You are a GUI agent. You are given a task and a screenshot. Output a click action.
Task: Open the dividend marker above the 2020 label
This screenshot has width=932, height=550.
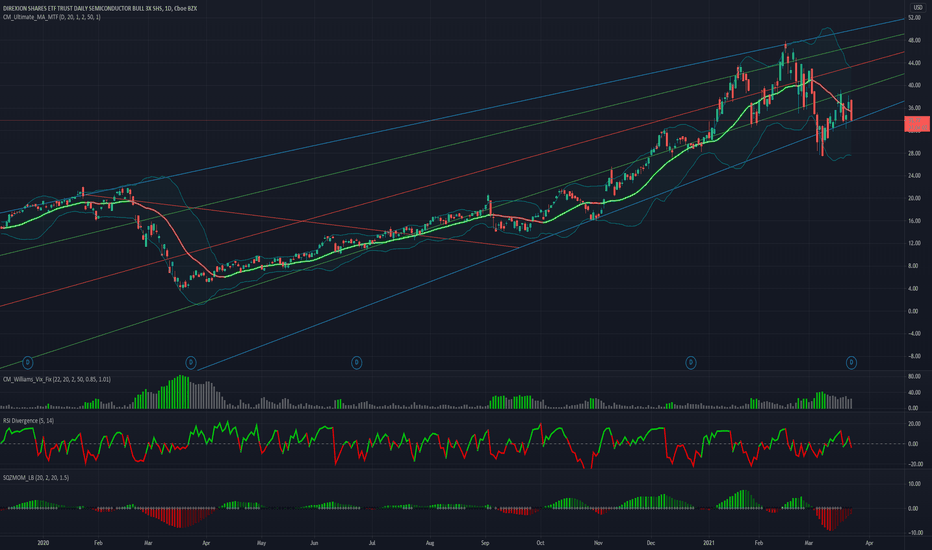click(27, 362)
